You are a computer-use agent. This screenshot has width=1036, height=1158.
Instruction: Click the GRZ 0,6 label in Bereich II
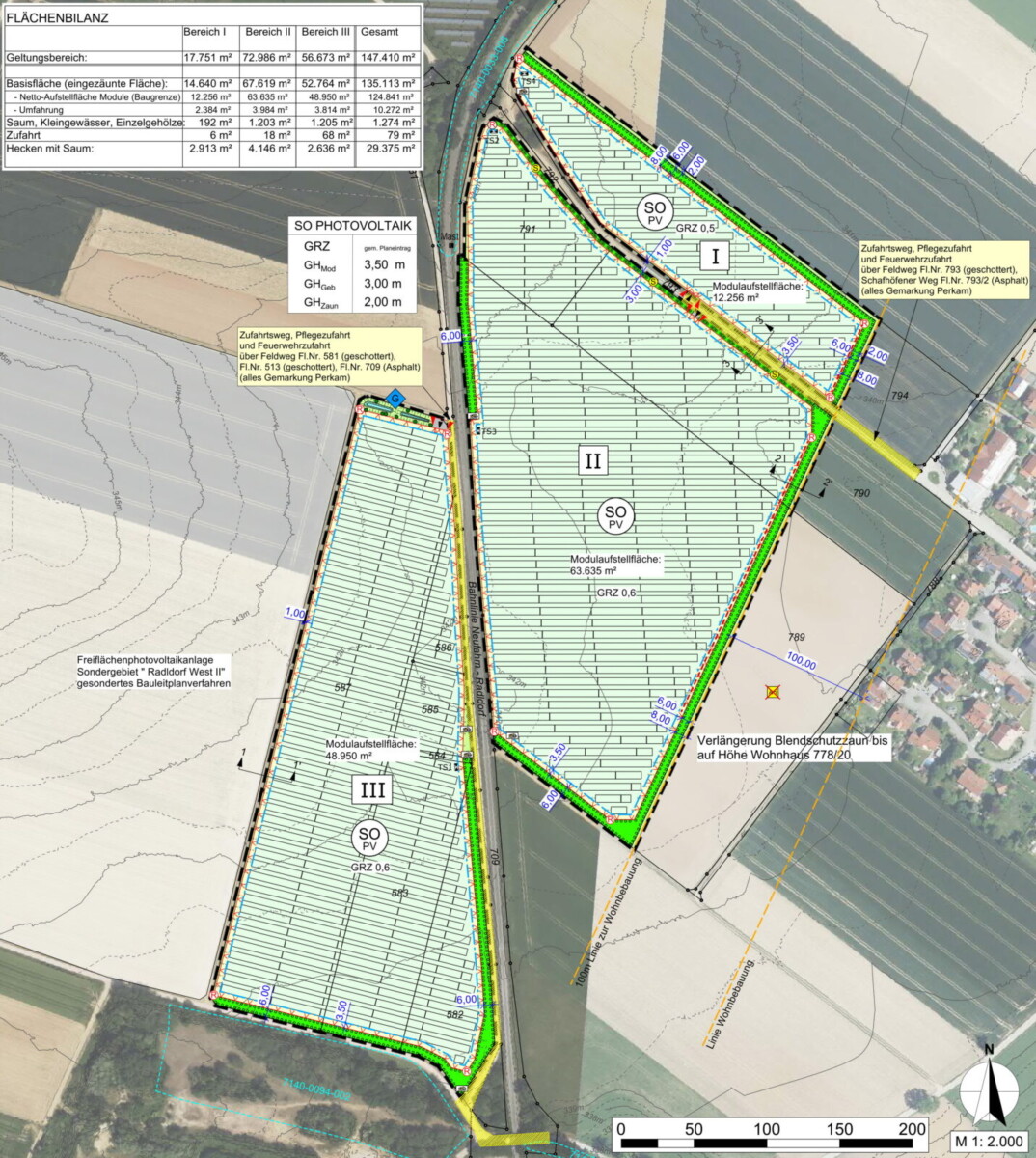click(x=615, y=593)
